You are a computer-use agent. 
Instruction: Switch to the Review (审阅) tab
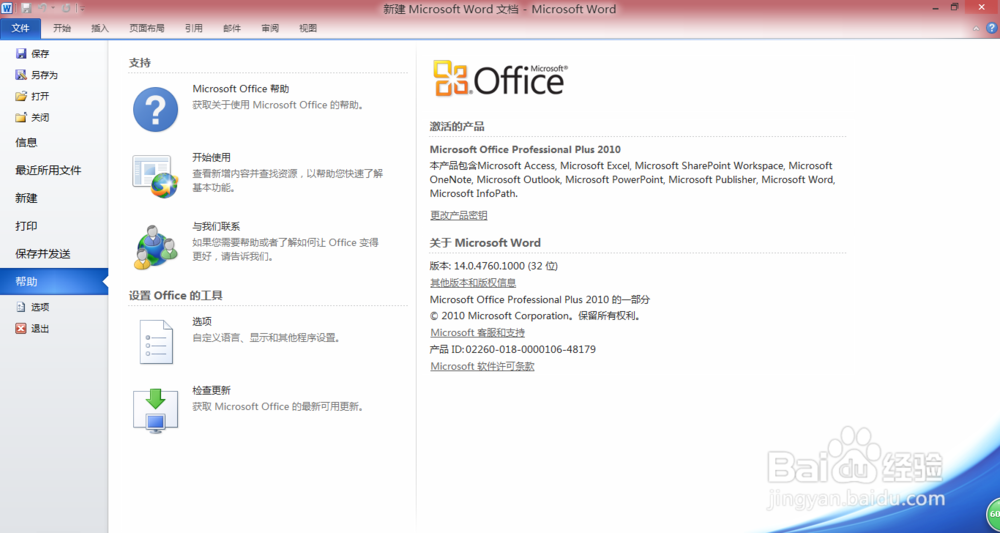270,28
